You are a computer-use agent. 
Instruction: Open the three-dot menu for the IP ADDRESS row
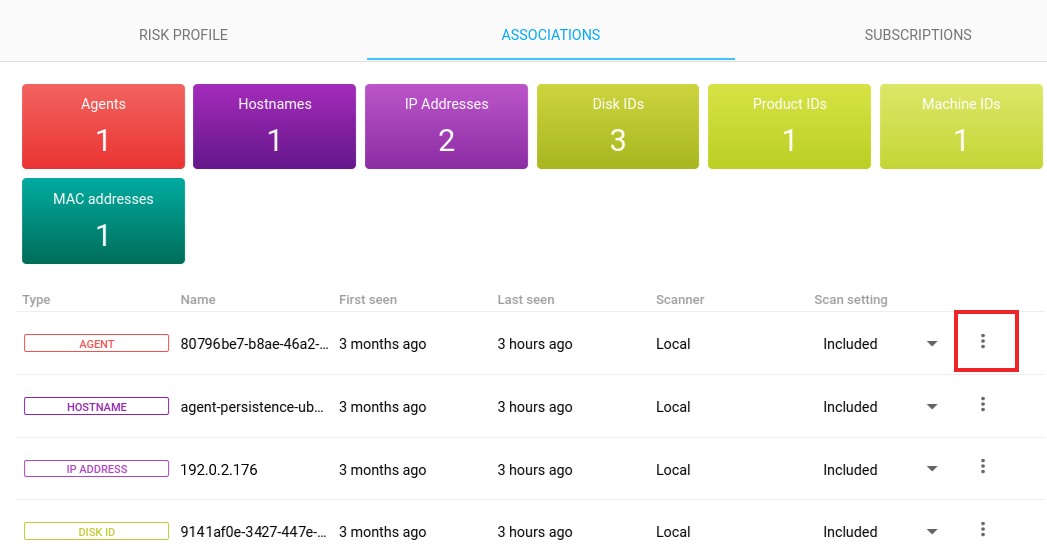pyautogui.click(x=983, y=467)
